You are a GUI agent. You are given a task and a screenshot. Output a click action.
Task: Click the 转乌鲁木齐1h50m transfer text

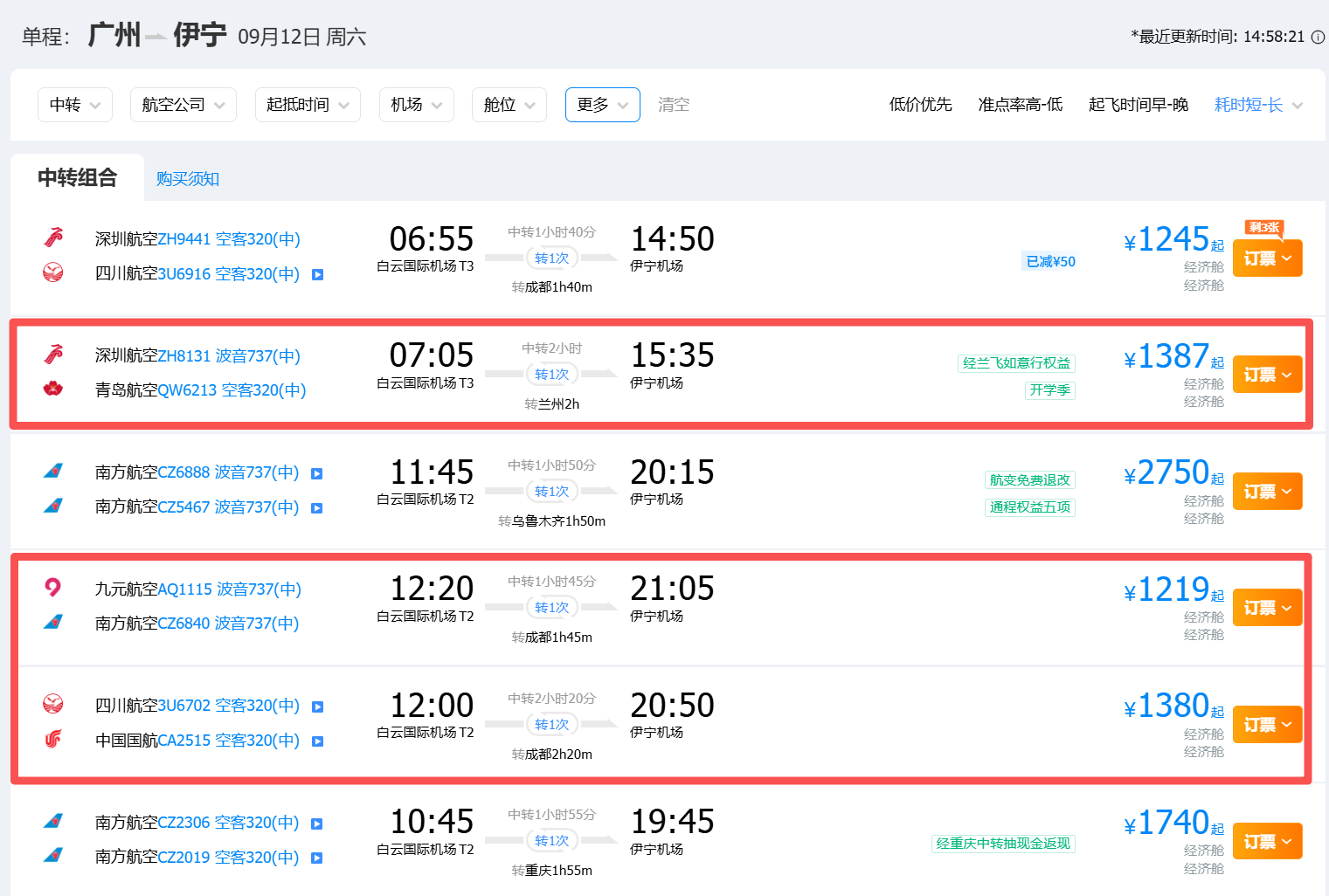[x=551, y=521]
